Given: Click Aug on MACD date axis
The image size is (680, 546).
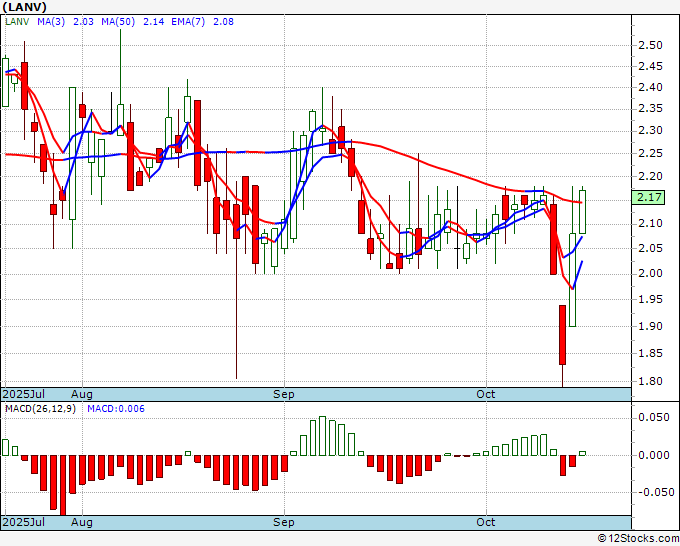Looking at the screenshot, I should (82, 522).
